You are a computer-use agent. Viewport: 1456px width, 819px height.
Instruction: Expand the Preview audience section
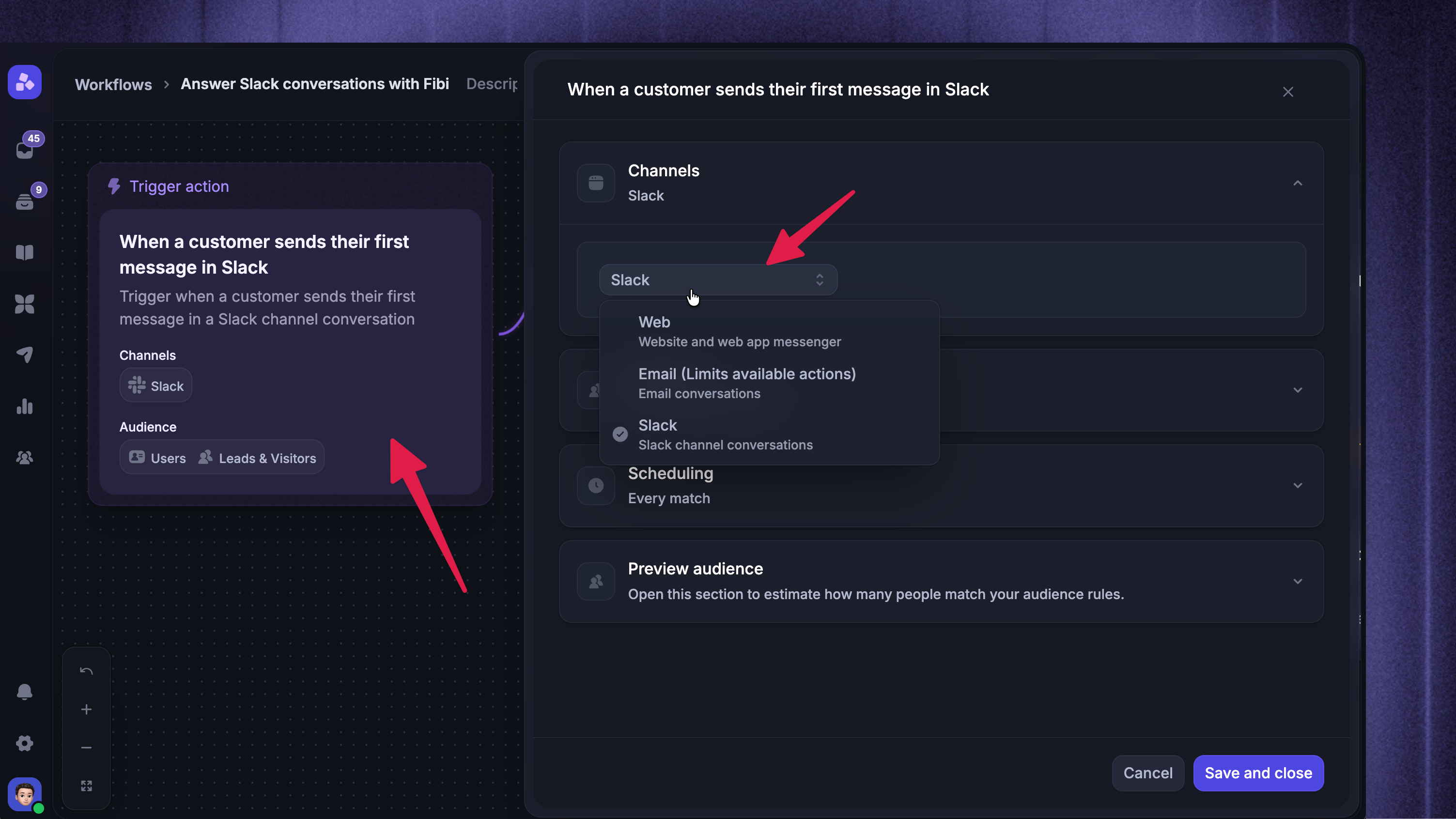(1298, 581)
